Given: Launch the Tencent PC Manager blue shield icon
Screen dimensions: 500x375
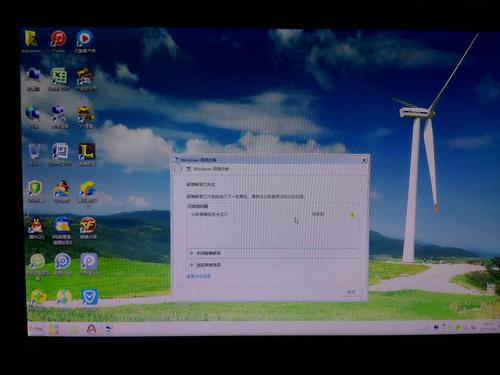Looking at the screenshot, I should 89,298.
